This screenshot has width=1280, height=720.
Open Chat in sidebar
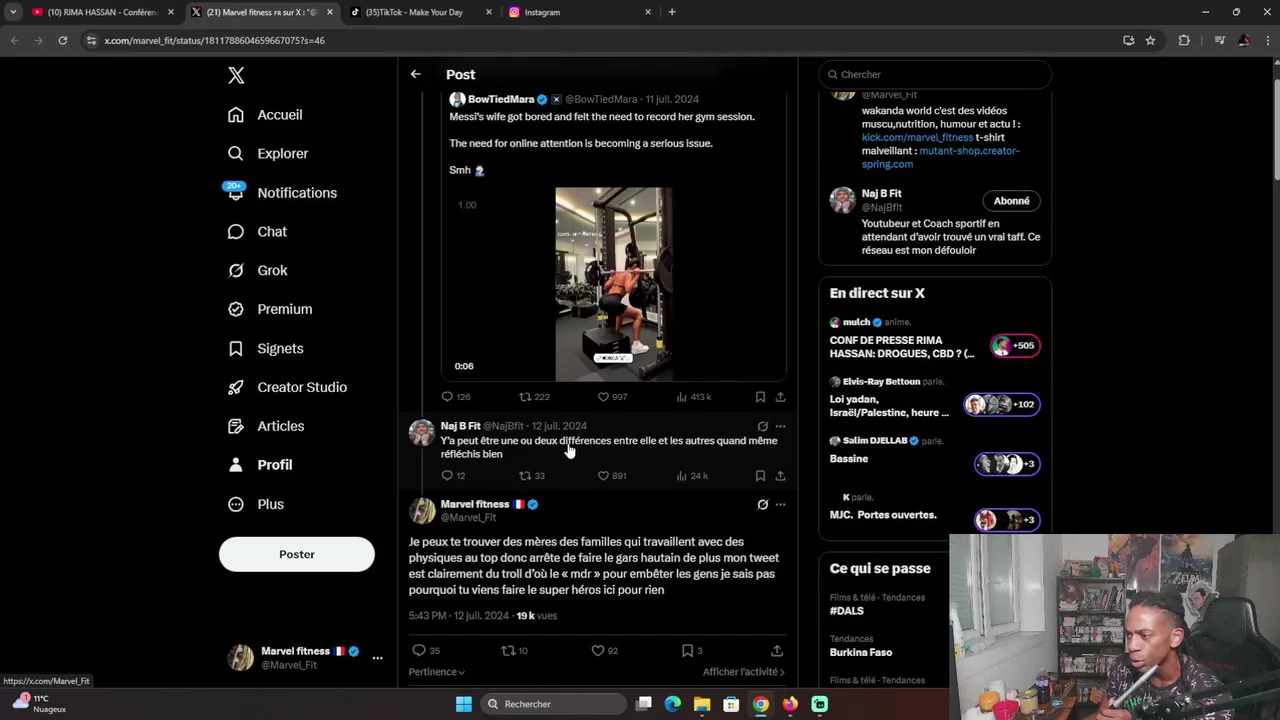tap(256, 232)
